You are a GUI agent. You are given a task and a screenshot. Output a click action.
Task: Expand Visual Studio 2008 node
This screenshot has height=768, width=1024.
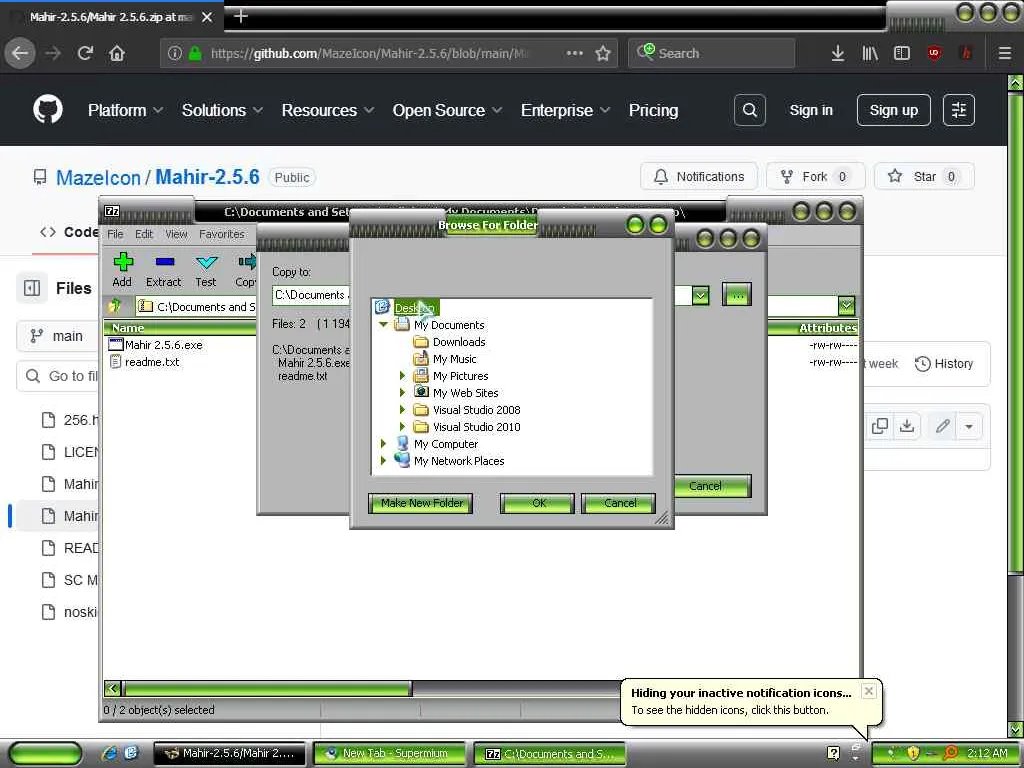point(402,409)
